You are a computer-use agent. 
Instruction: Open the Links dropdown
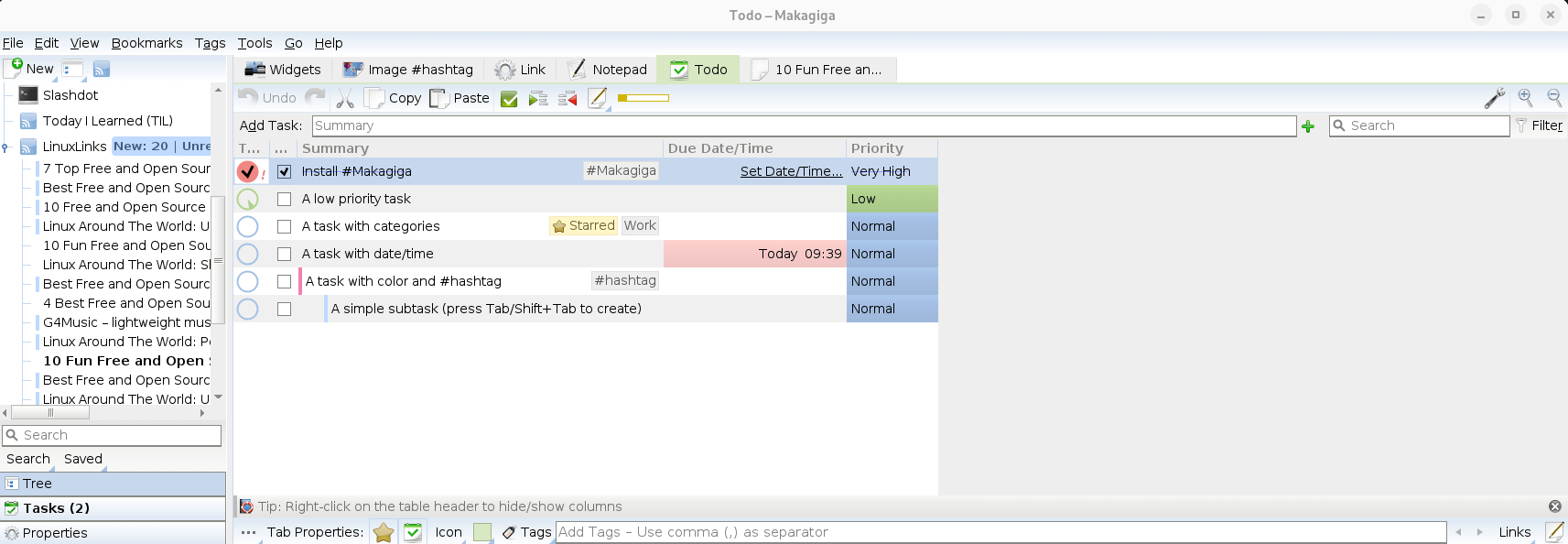coord(1515,532)
